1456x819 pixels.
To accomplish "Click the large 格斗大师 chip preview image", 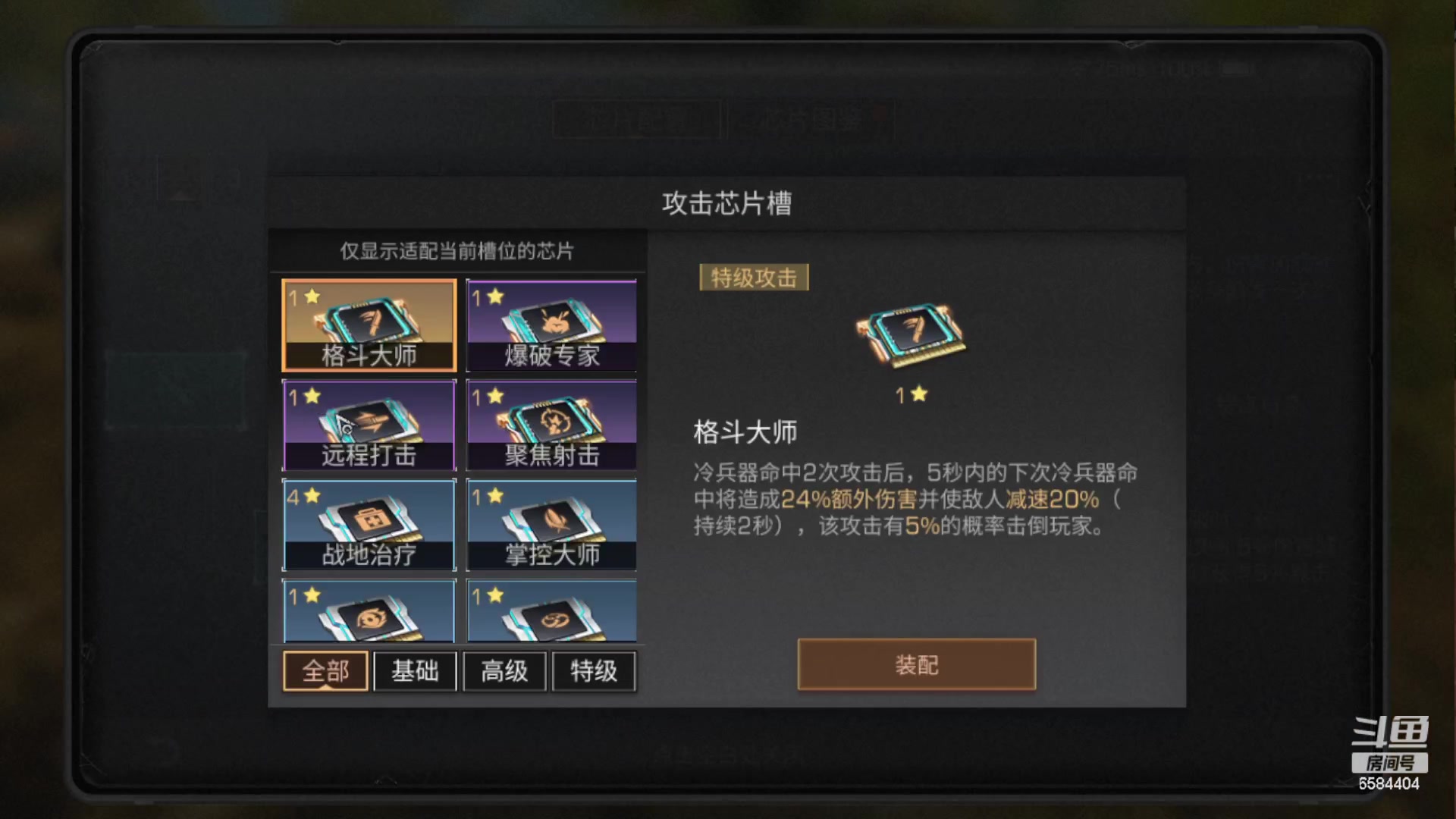I will point(911,334).
